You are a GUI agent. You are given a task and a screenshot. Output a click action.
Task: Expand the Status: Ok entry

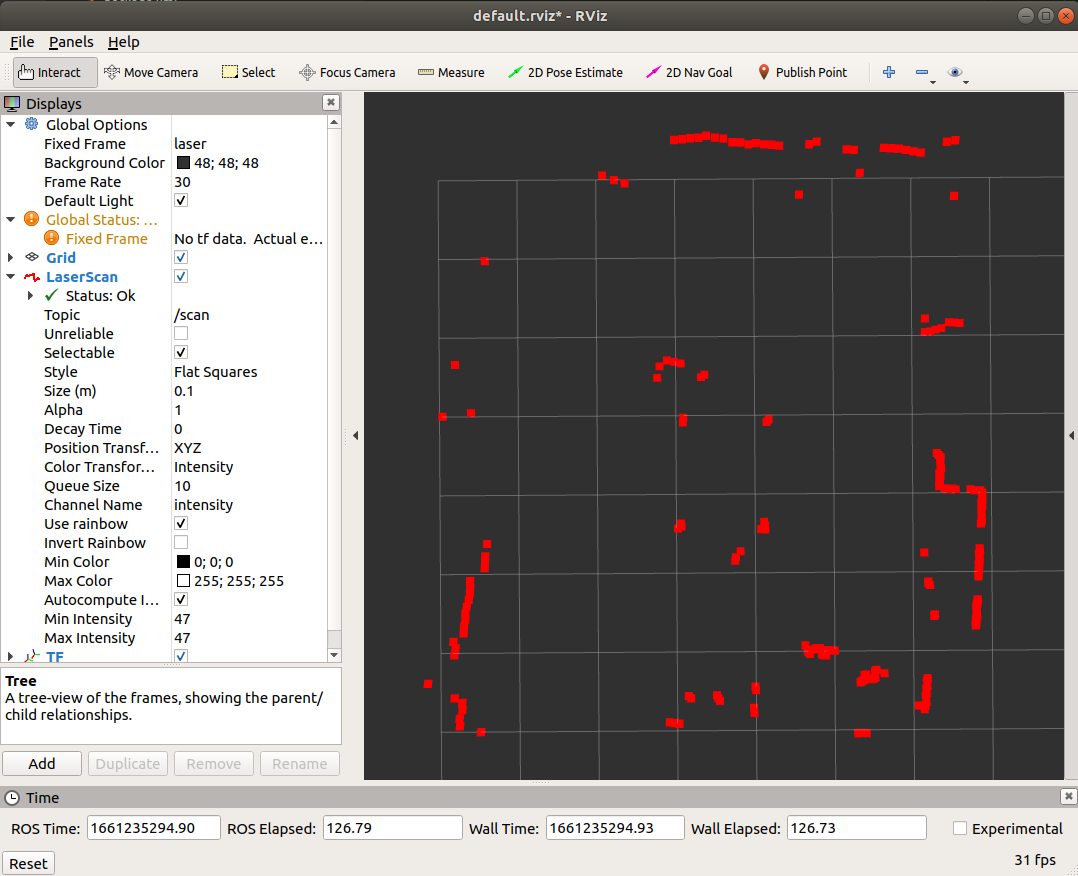pyautogui.click(x=31, y=296)
